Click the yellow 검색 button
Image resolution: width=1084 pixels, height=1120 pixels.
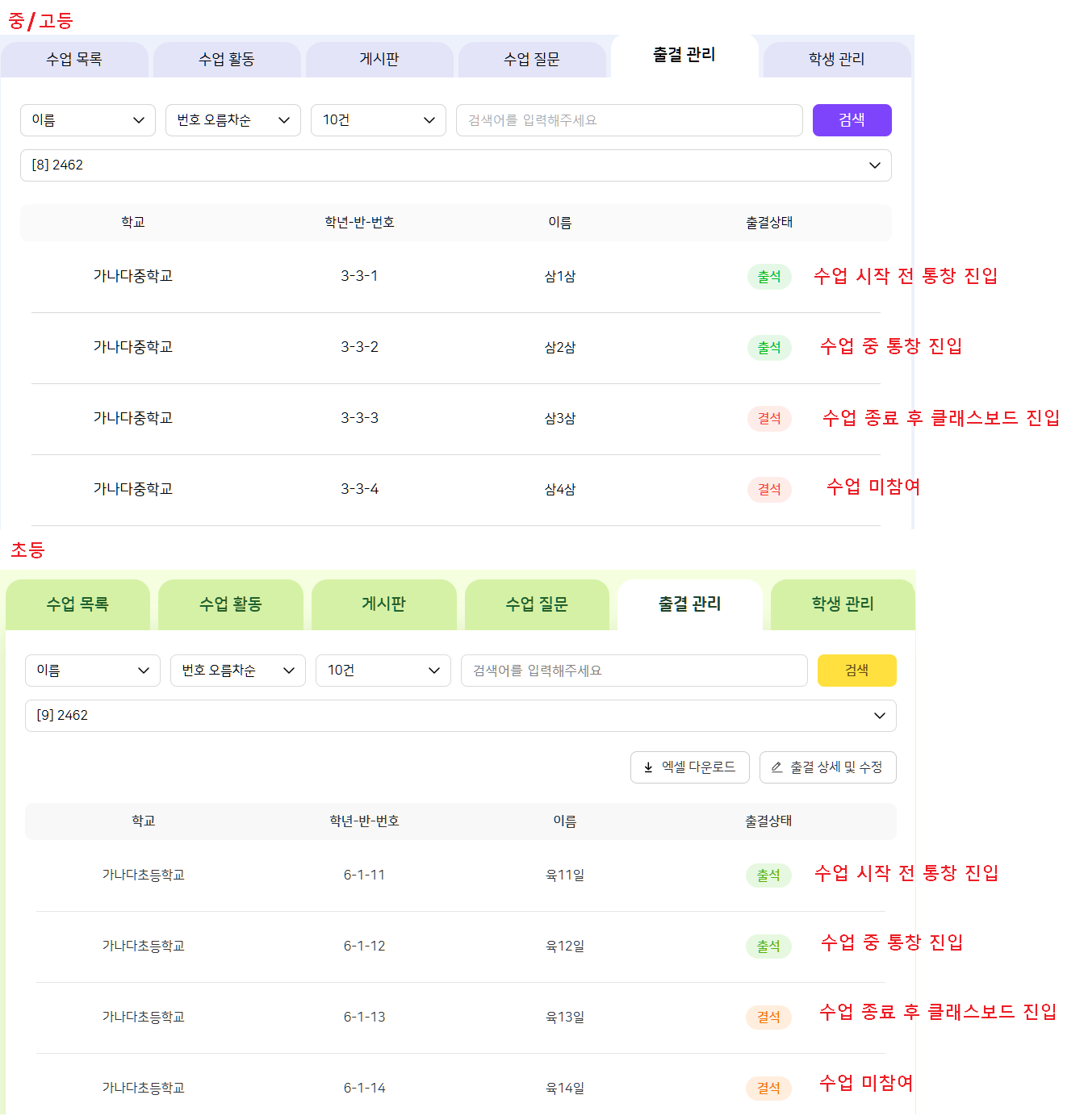tap(857, 671)
